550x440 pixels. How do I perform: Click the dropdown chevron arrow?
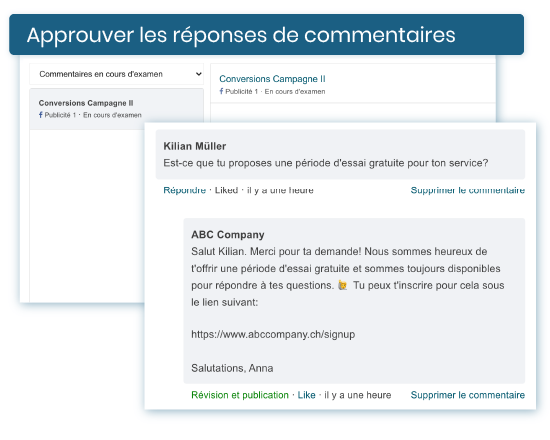tap(199, 74)
